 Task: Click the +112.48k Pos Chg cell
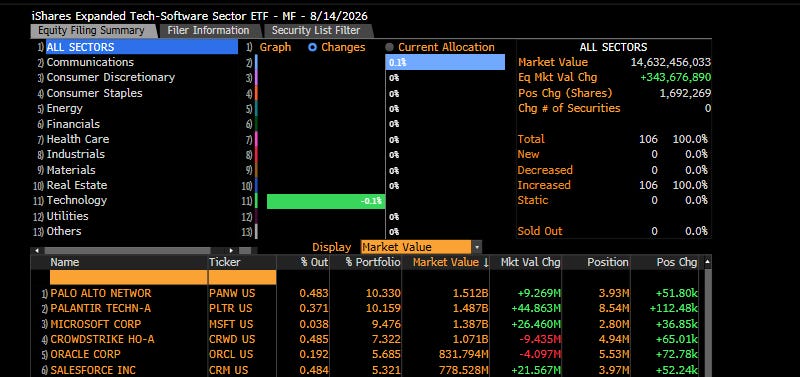point(673,309)
